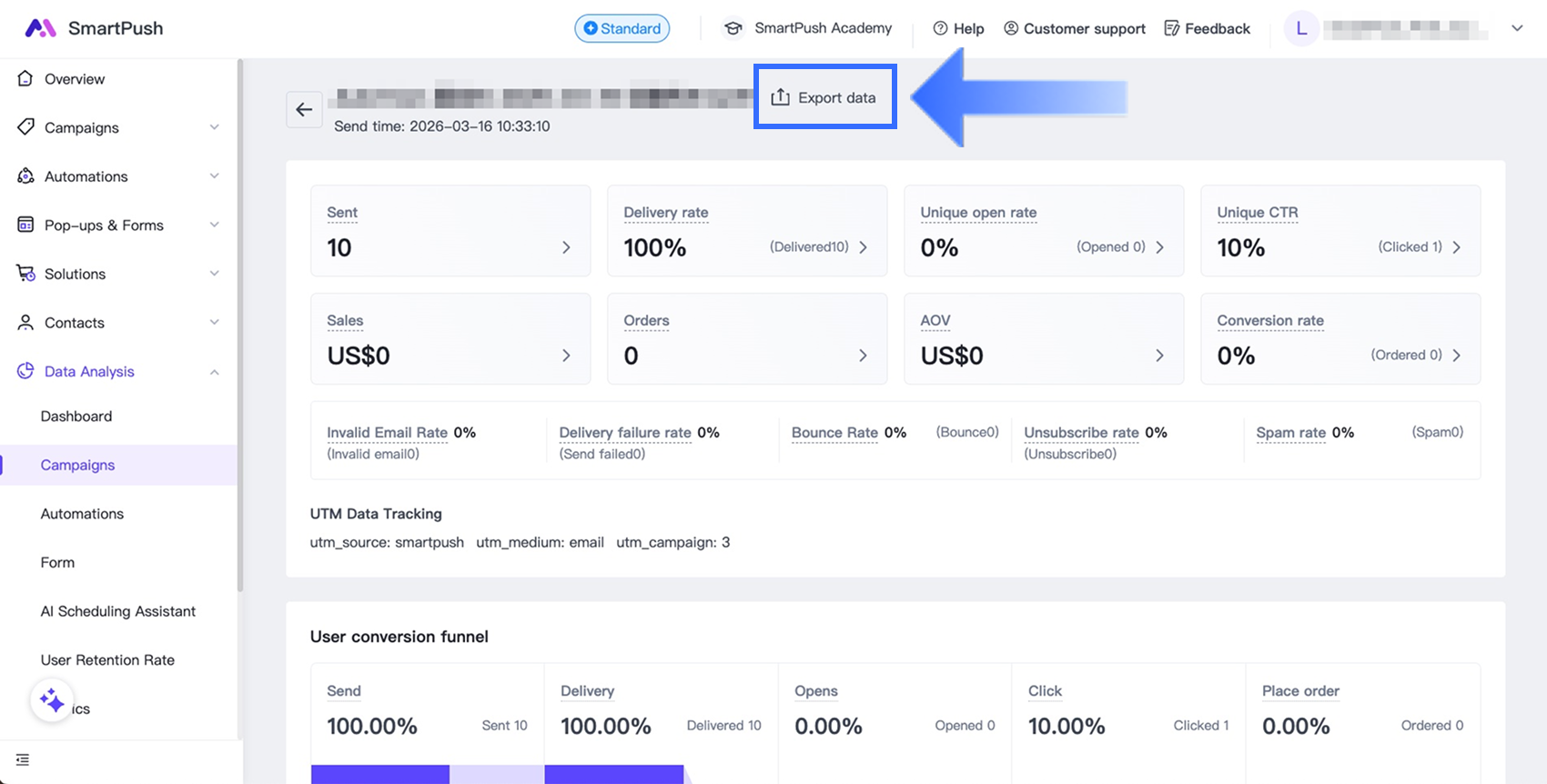Click the user avatar L icon
The height and width of the screenshot is (784, 1547).
(1301, 28)
